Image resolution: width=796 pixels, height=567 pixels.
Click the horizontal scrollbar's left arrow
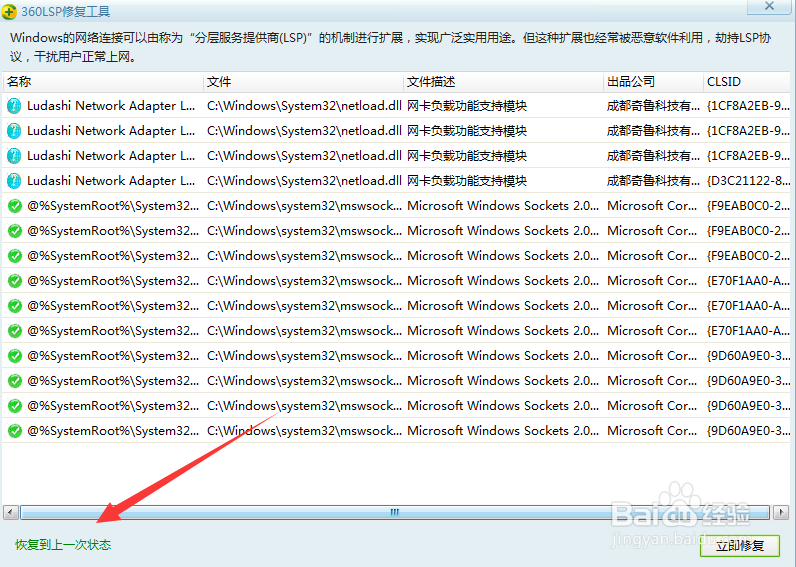11,512
